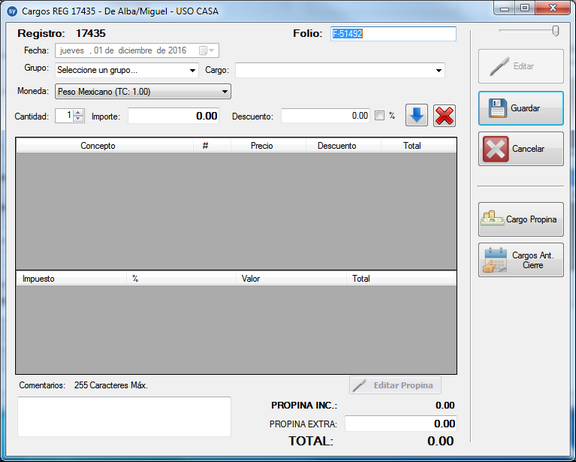Open Cargo Propina with money icon
This screenshot has height=462, width=576.
(x=521, y=219)
